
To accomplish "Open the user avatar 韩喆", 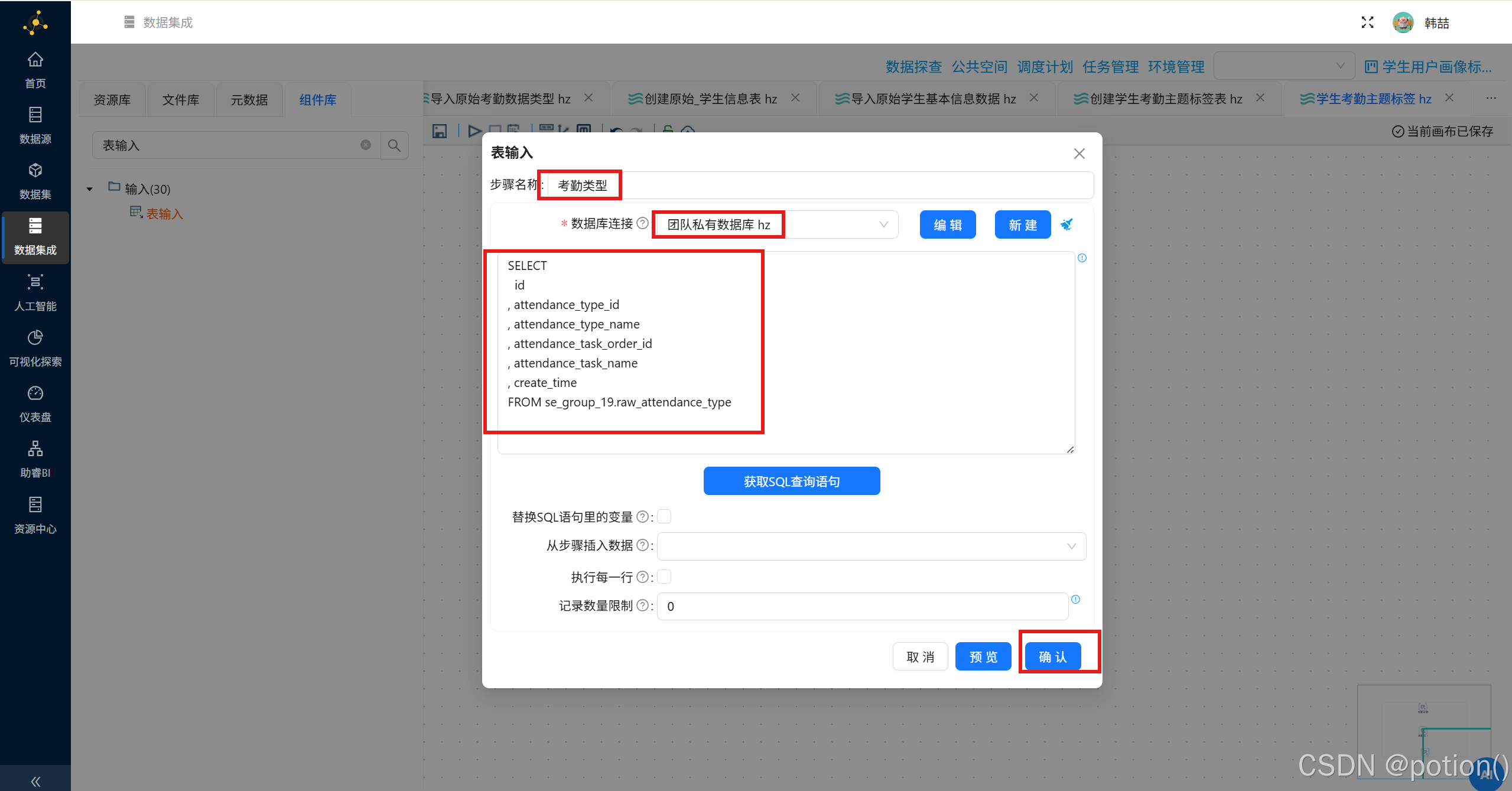I will 1403,22.
